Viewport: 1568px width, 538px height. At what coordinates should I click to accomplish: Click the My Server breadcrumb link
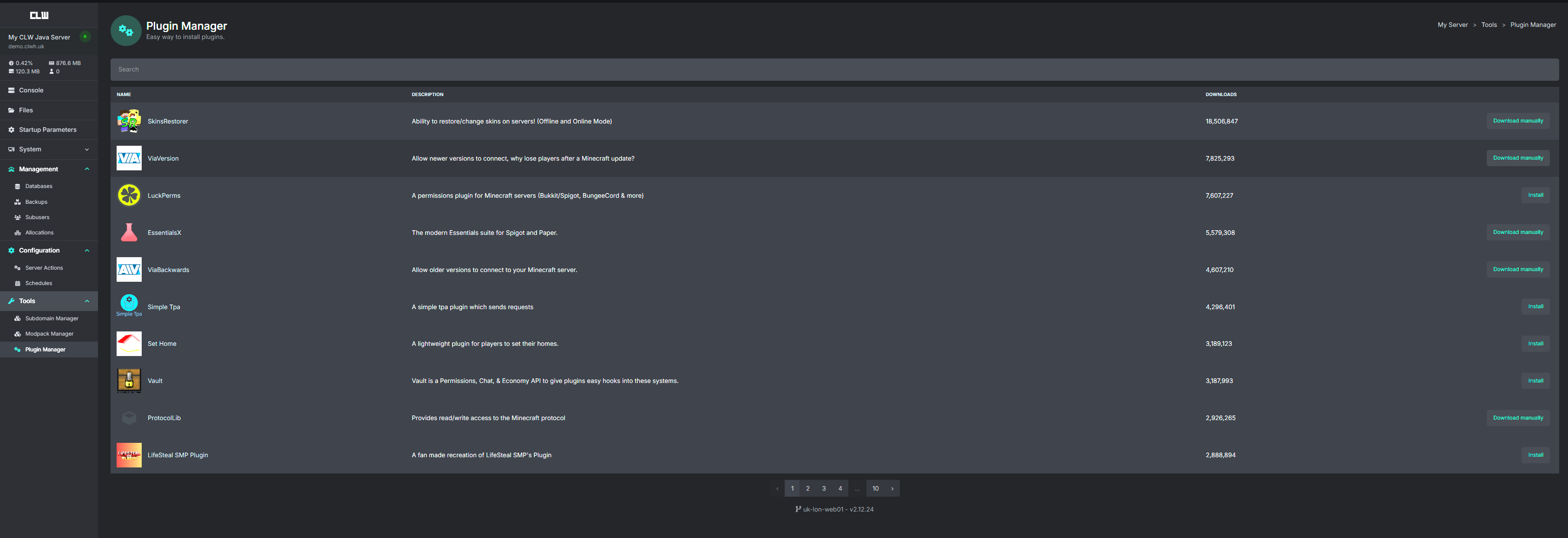point(1452,25)
